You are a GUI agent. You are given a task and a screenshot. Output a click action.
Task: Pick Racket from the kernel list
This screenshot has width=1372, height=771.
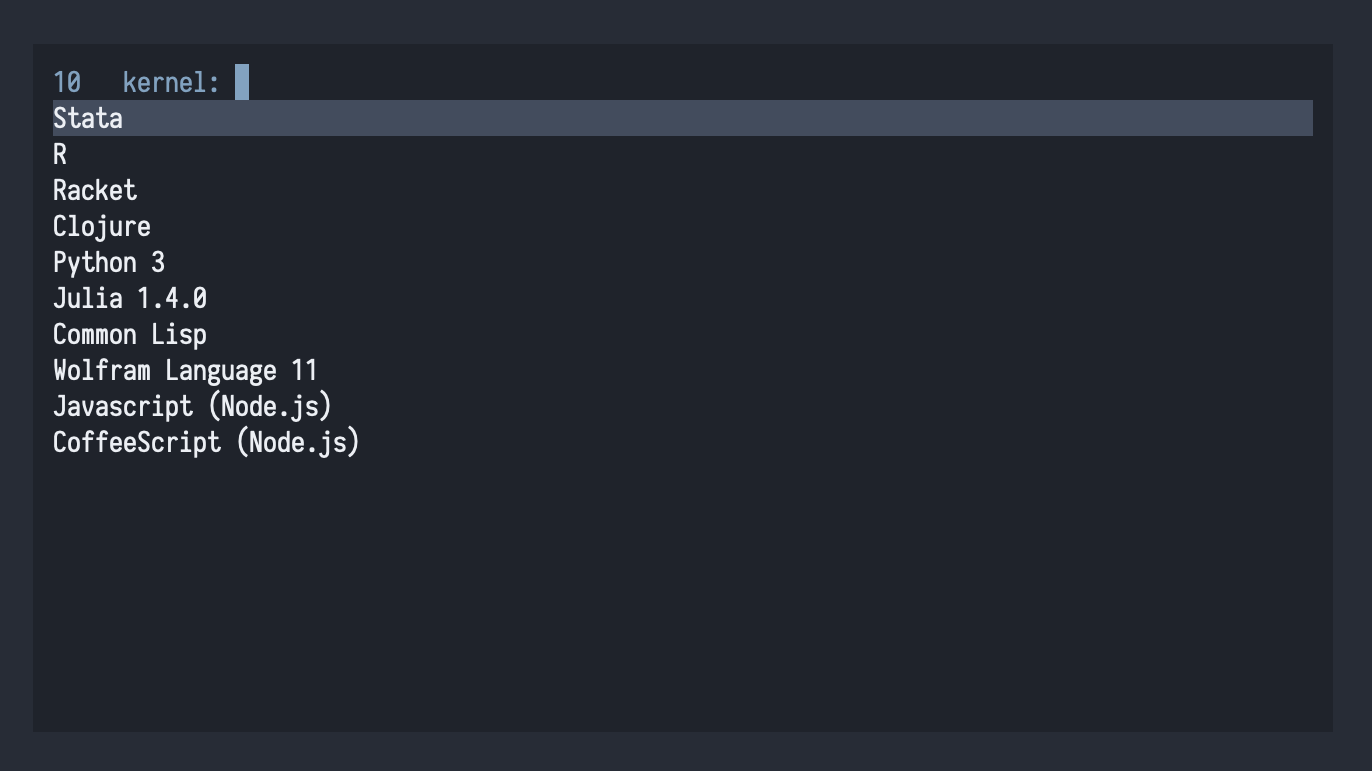click(x=95, y=190)
